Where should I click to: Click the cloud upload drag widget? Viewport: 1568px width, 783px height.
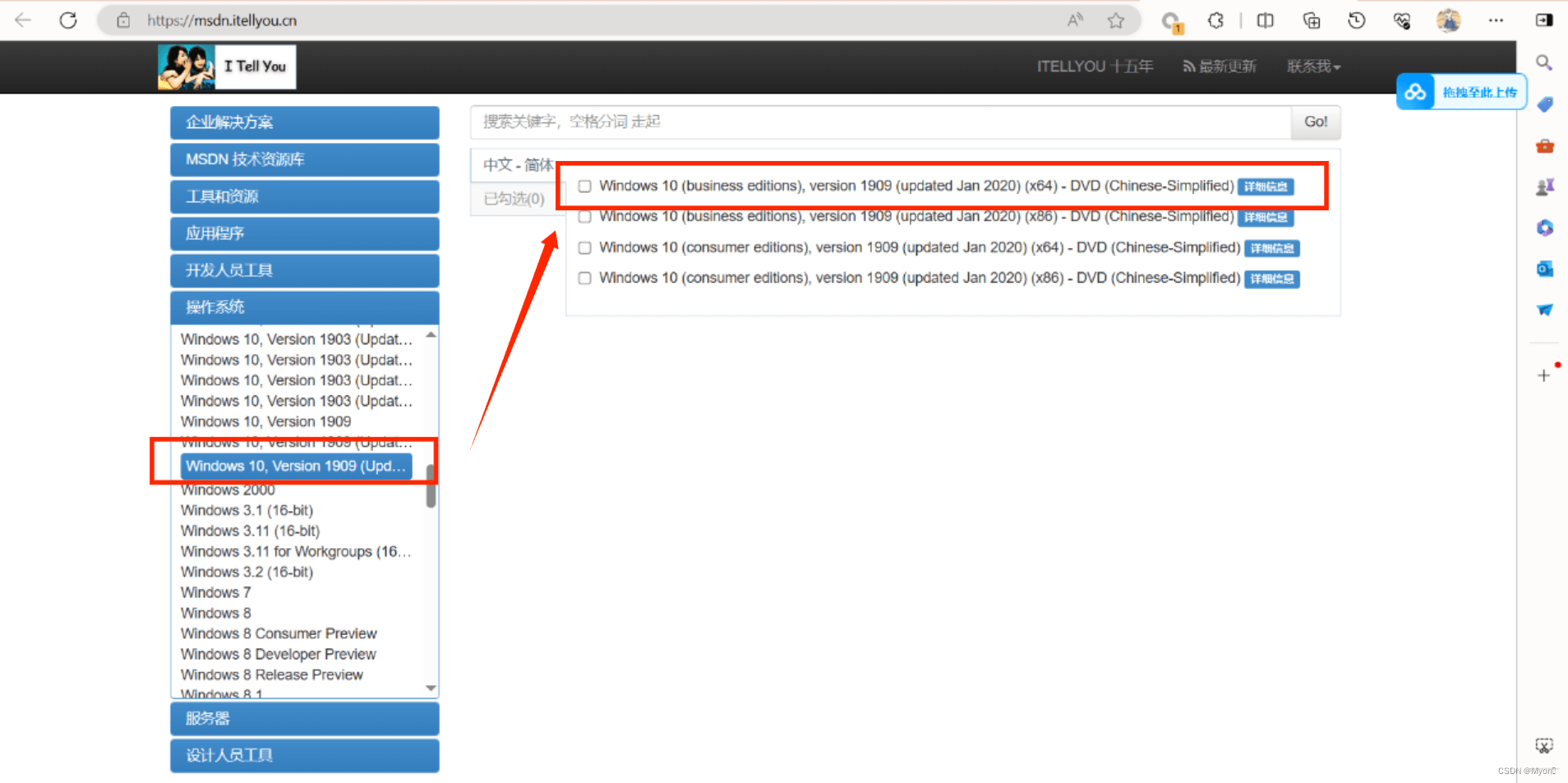coord(1461,92)
